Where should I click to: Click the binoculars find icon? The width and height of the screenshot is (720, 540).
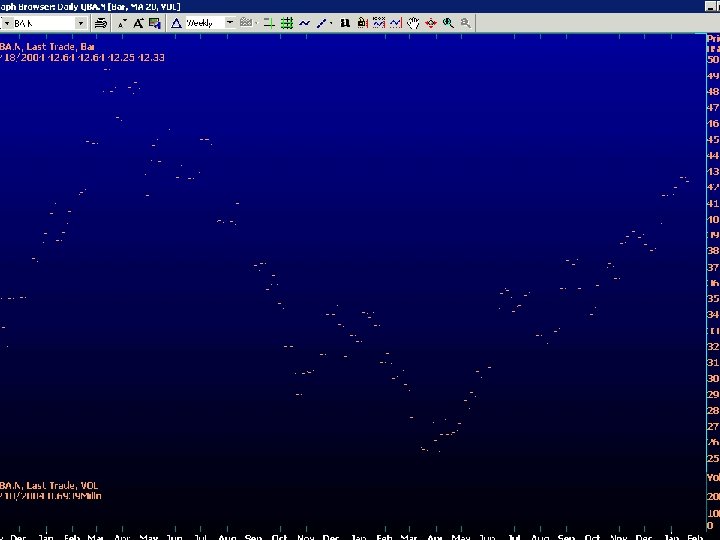click(x=345, y=23)
